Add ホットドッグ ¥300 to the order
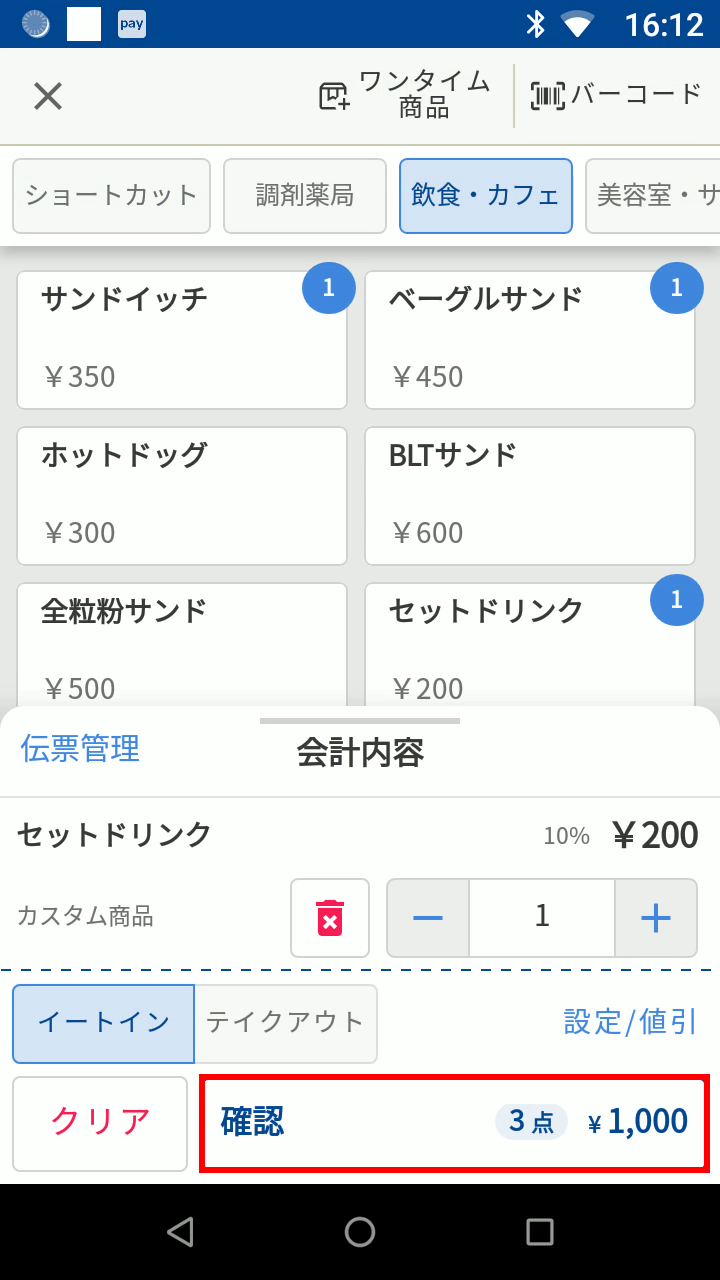720x1280 pixels. click(x=182, y=496)
